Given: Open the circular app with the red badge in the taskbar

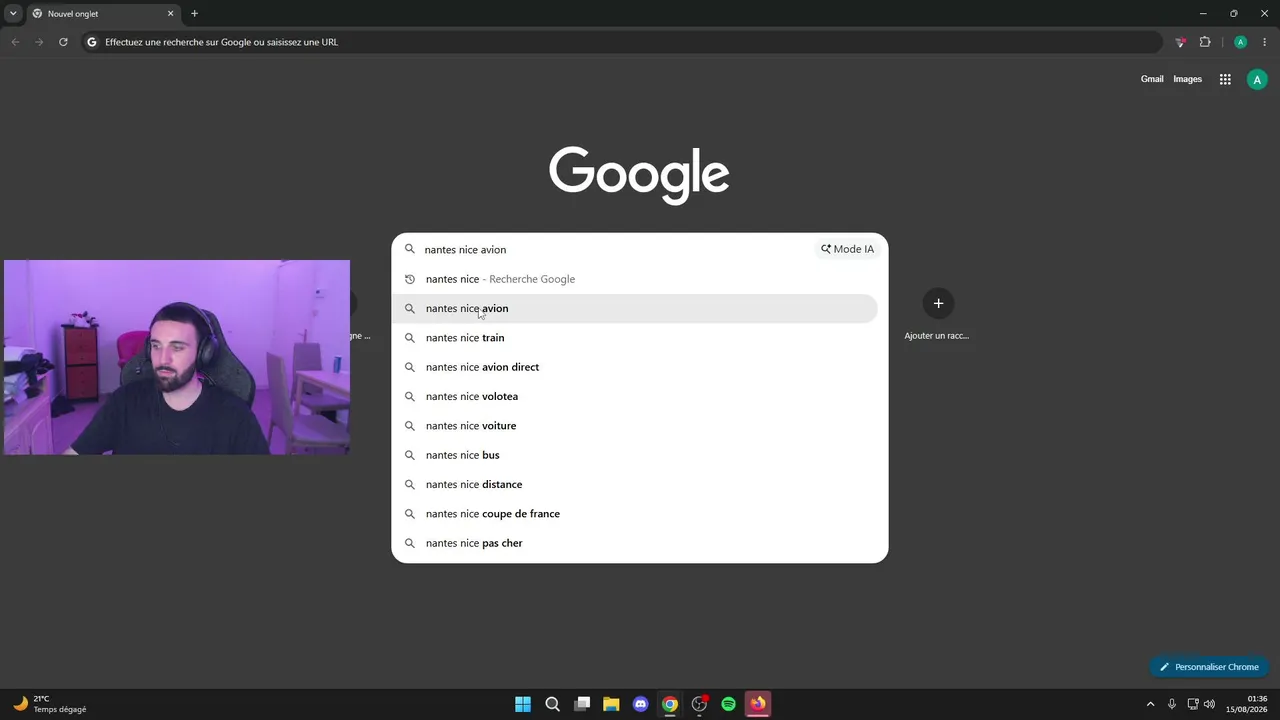Looking at the screenshot, I should [x=700, y=704].
